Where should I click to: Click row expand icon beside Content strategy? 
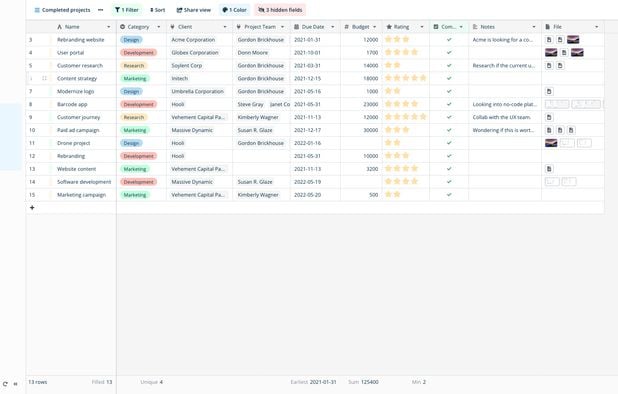(44, 78)
